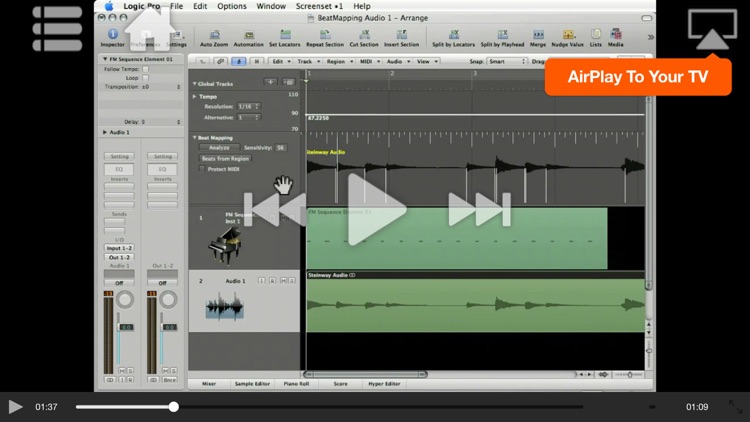Mute the Audio 1 track with M button
The height and width of the screenshot is (422, 750).
coord(283,281)
